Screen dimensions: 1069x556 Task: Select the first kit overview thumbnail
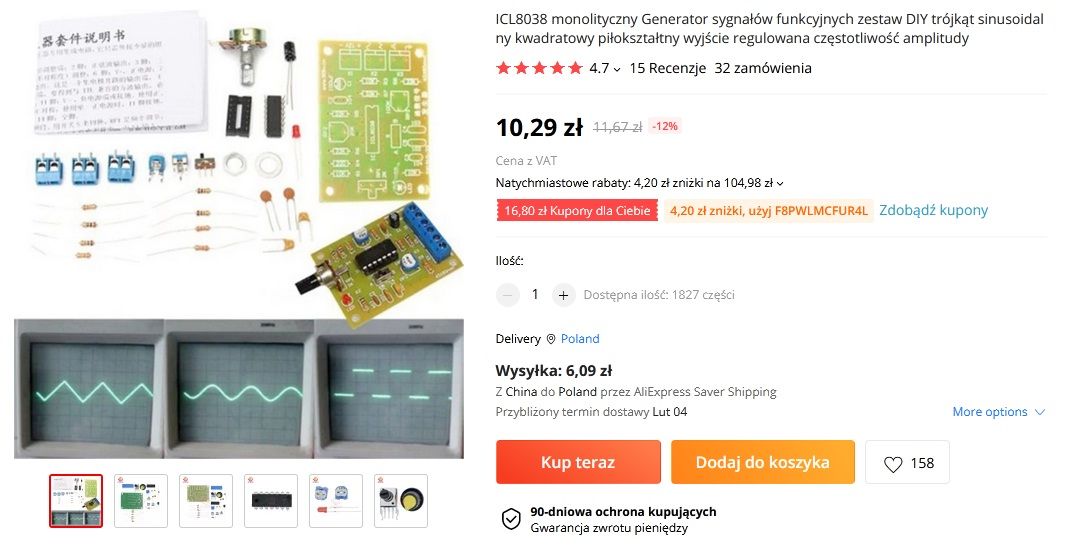(76, 501)
